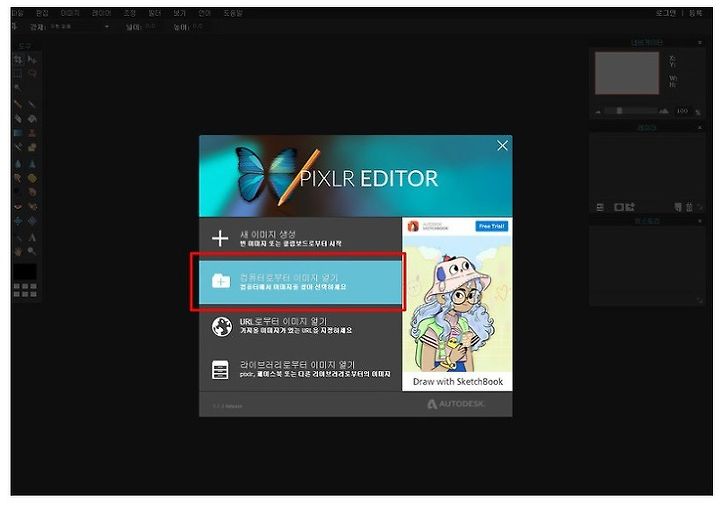Click the navigator zoom-in mountain icon
The height and width of the screenshot is (507, 720).
click(x=664, y=111)
